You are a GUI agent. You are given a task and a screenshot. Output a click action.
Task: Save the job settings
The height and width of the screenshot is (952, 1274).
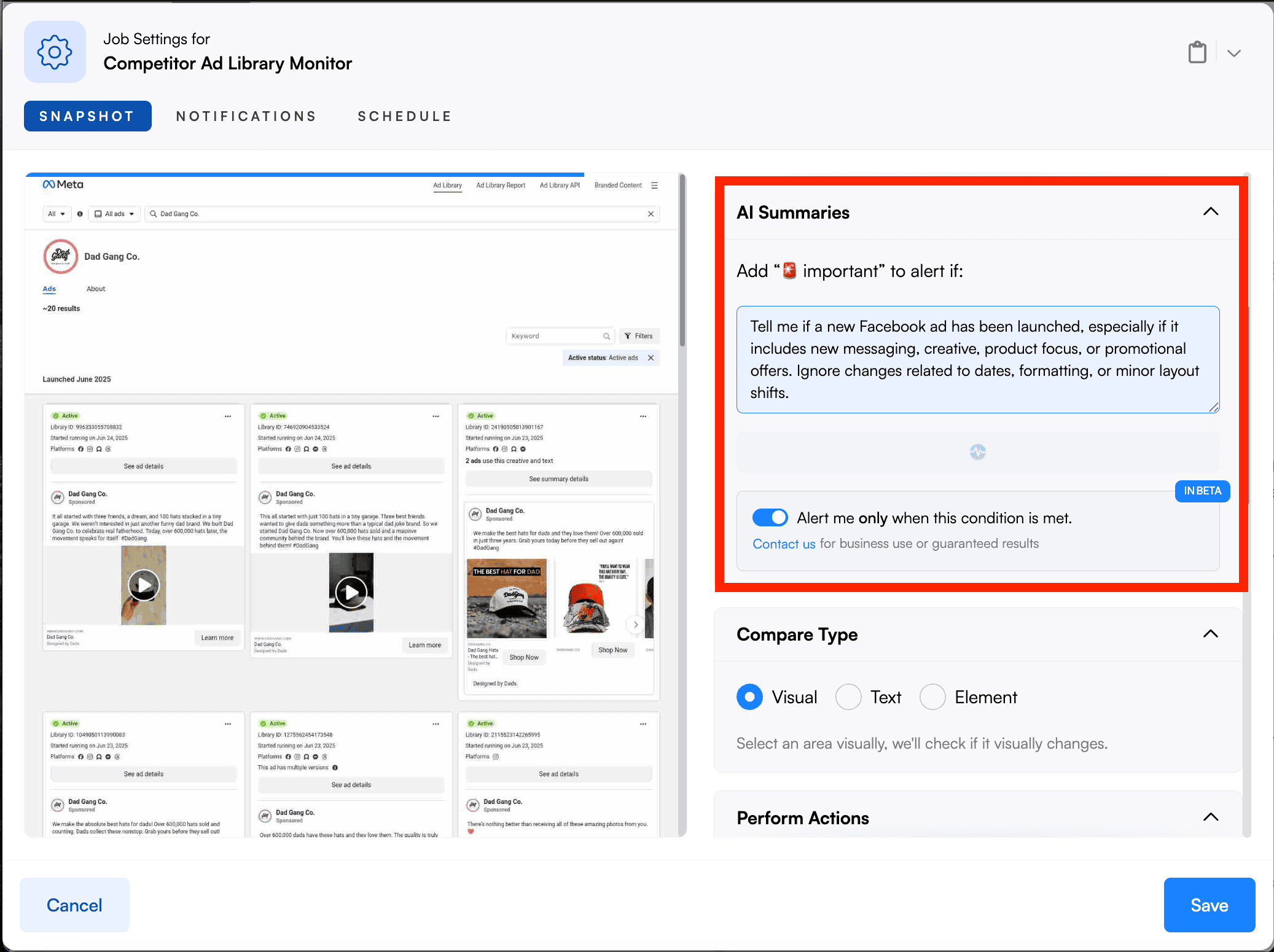tap(1209, 905)
